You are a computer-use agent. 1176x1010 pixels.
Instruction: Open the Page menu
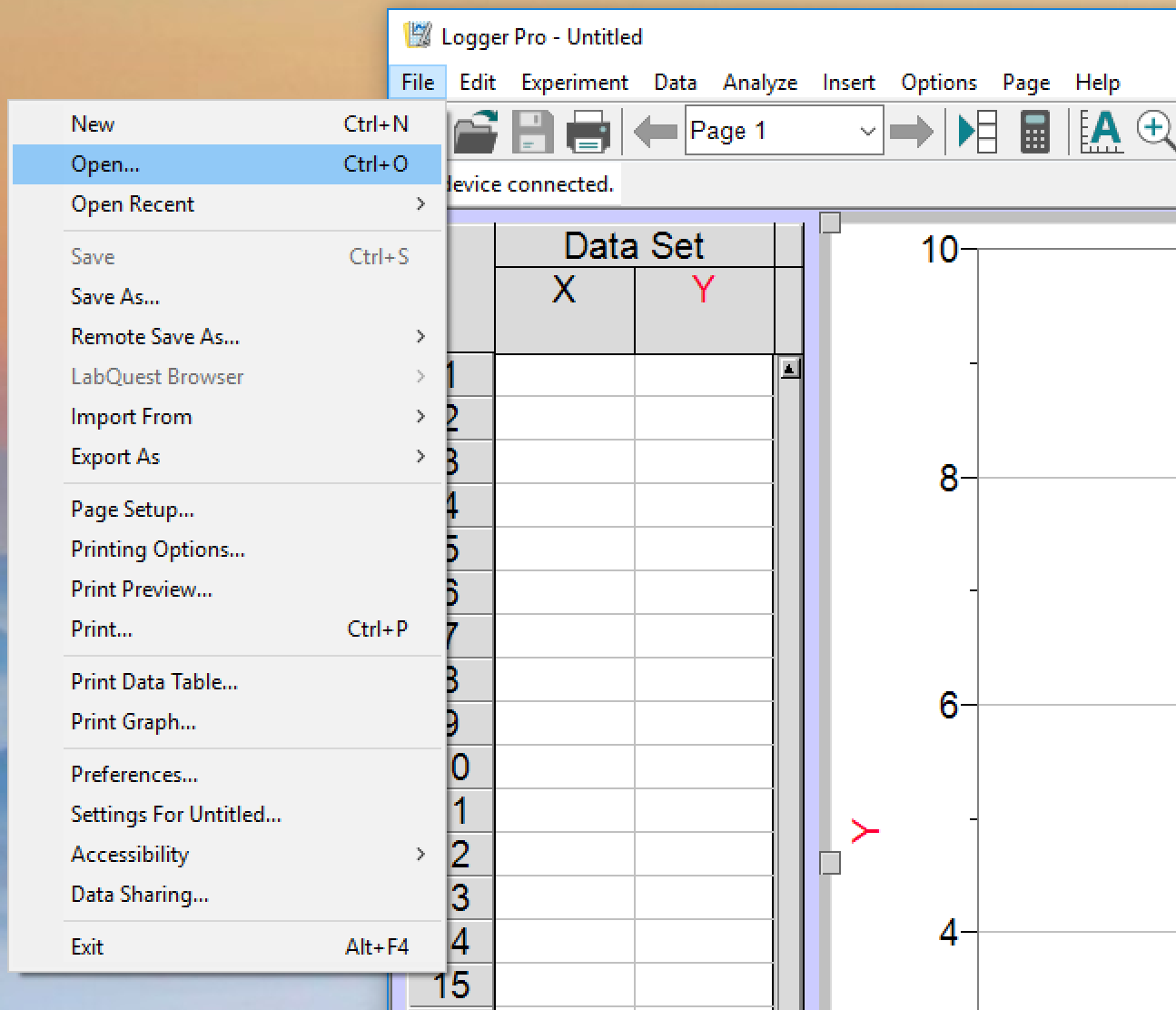tap(1026, 83)
